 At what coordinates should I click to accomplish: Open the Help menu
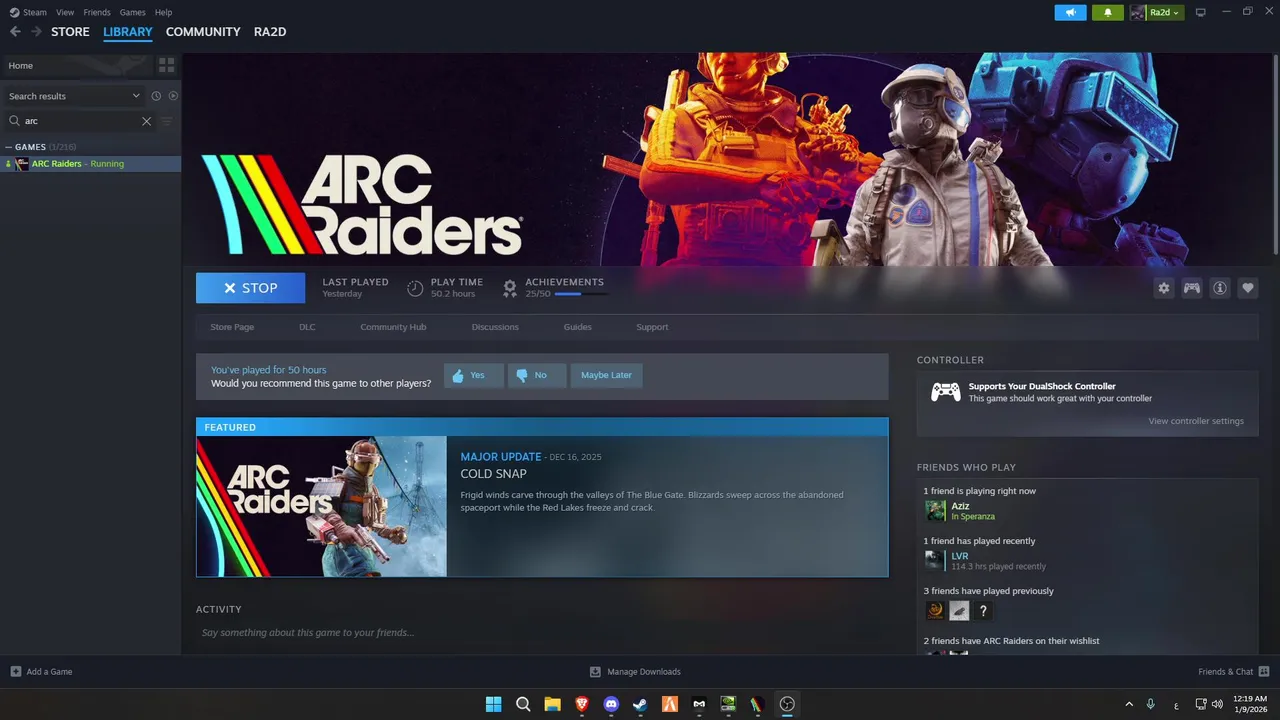point(163,12)
